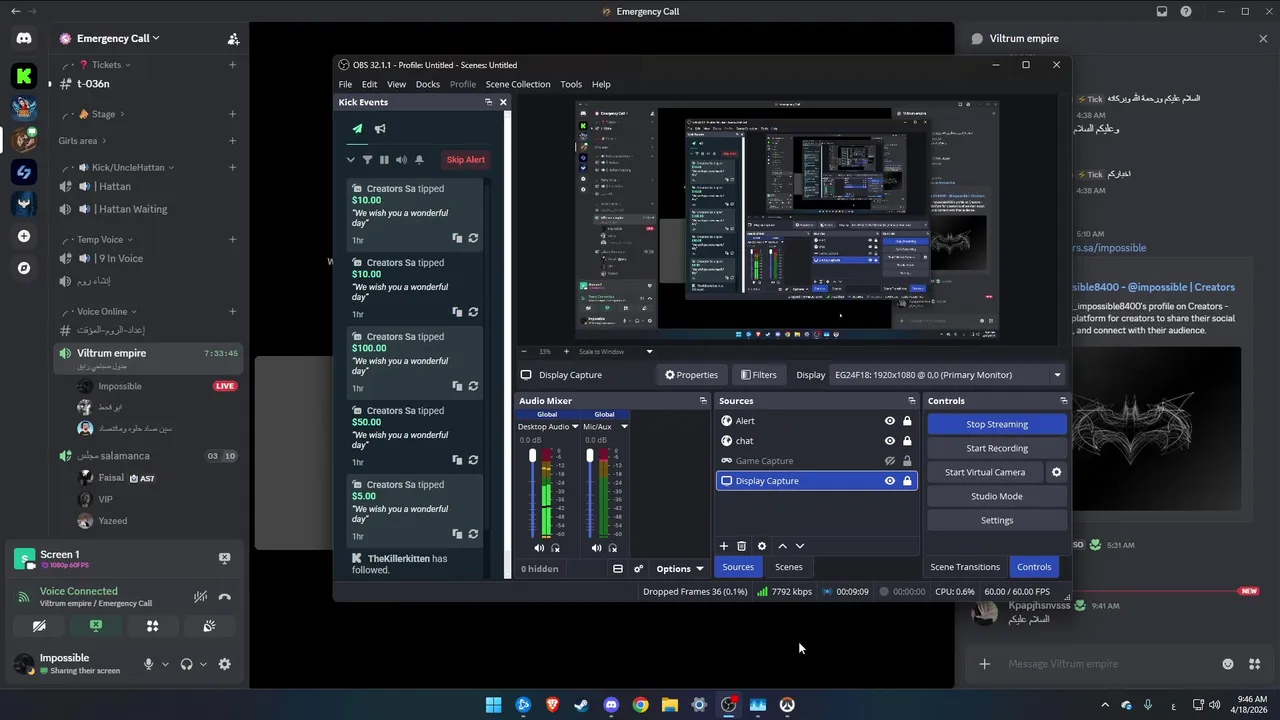Mute Mic/Aux in Audio Mixer
The height and width of the screenshot is (720, 1280).
pyautogui.click(x=597, y=548)
